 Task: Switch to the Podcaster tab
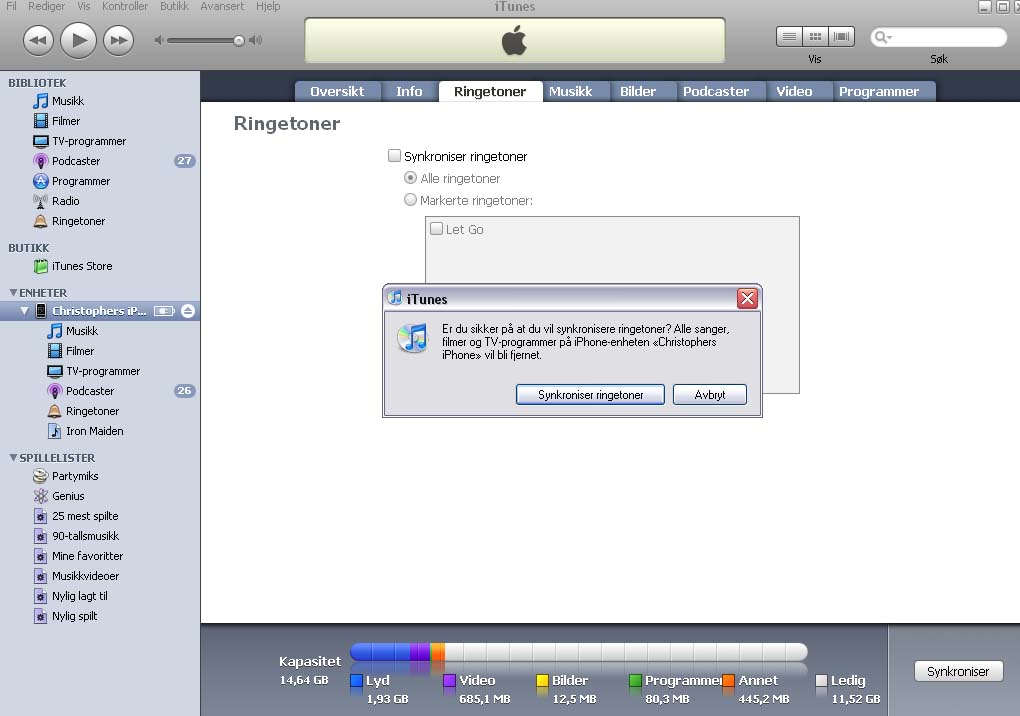pyautogui.click(x=716, y=92)
